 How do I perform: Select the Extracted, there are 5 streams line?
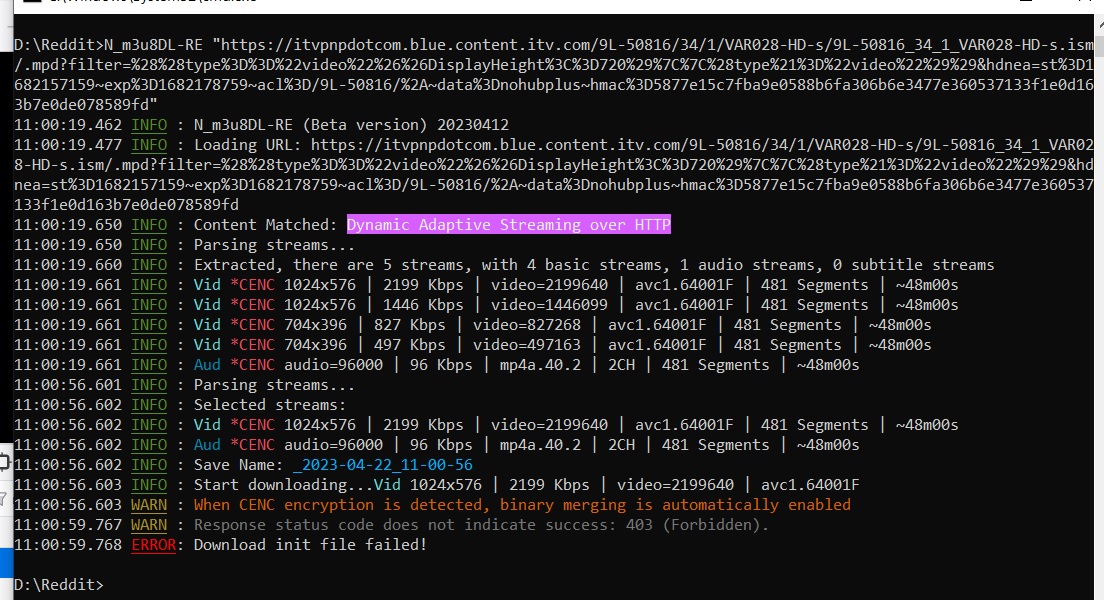click(x=593, y=265)
